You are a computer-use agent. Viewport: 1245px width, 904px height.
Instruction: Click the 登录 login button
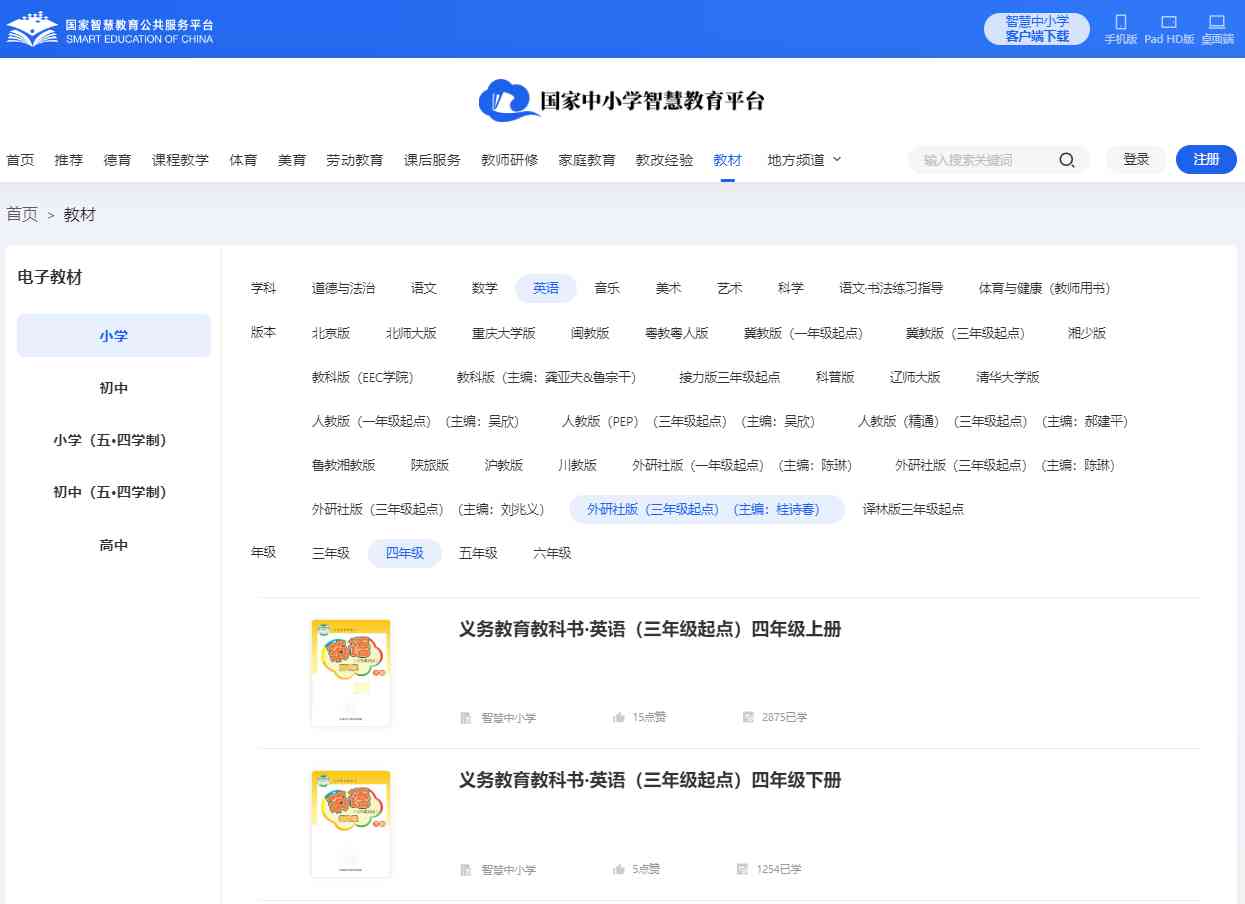click(1136, 159)
